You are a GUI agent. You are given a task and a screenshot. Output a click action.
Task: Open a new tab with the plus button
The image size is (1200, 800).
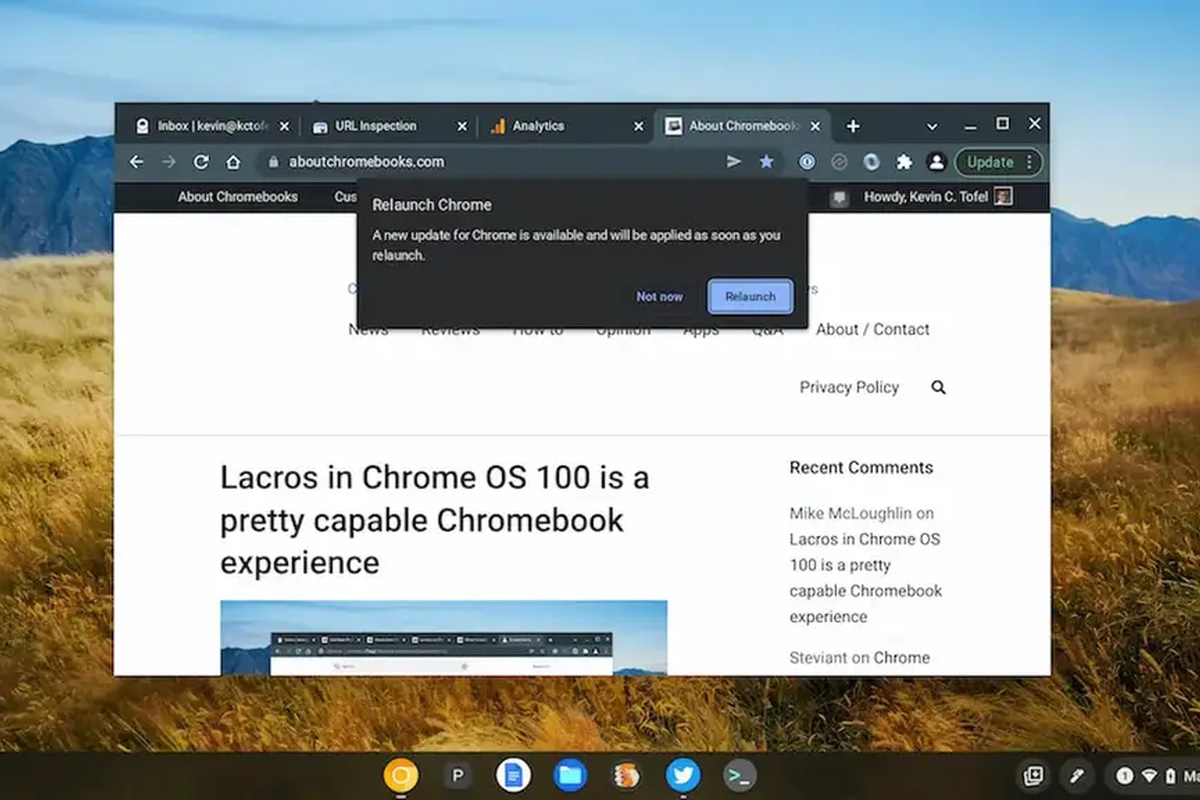853,126
